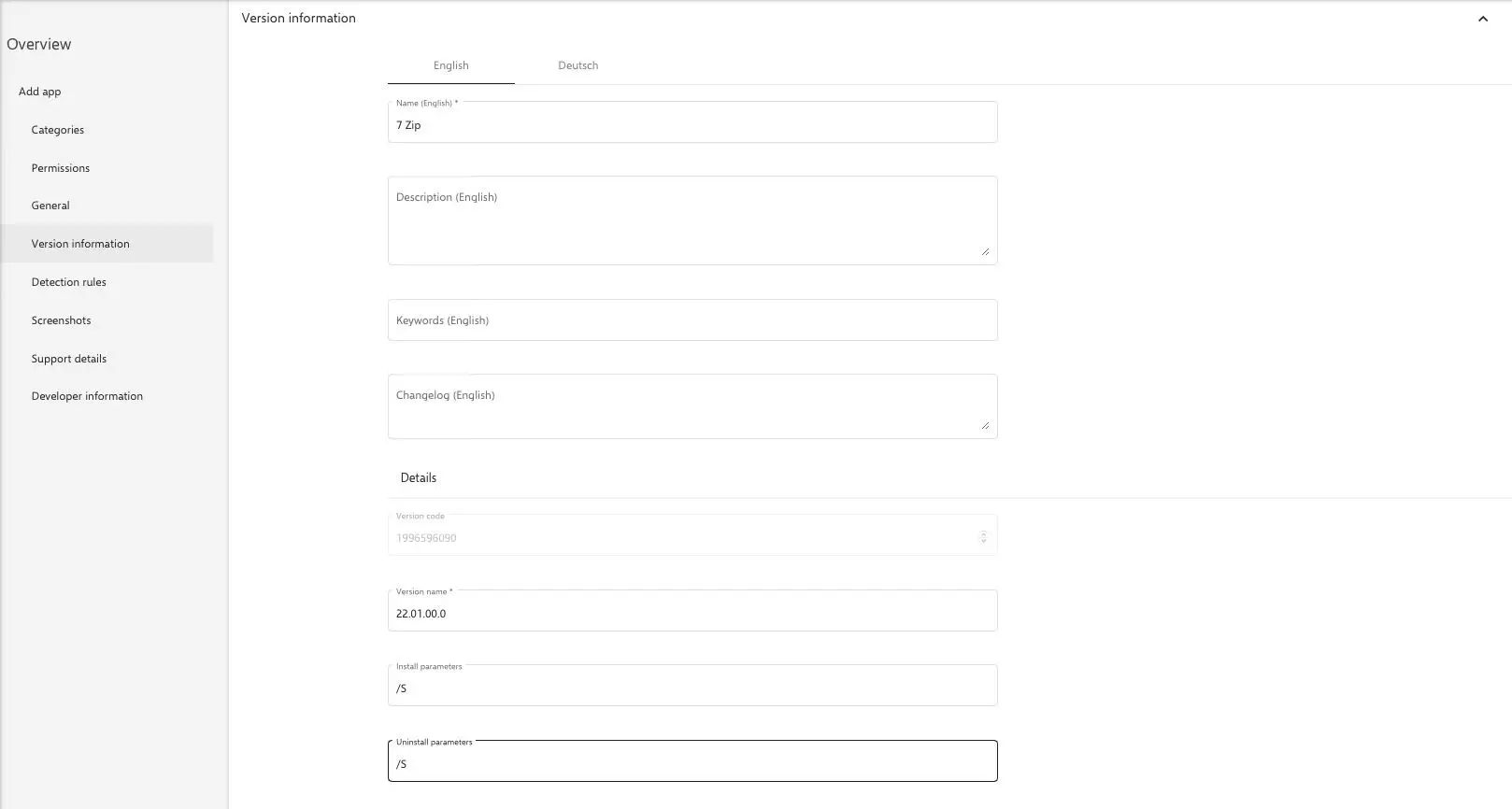Click the Changelog text area resize handle
This screenshot has width=1512, height=809.
pyautogui.click(x=985, y=425)
